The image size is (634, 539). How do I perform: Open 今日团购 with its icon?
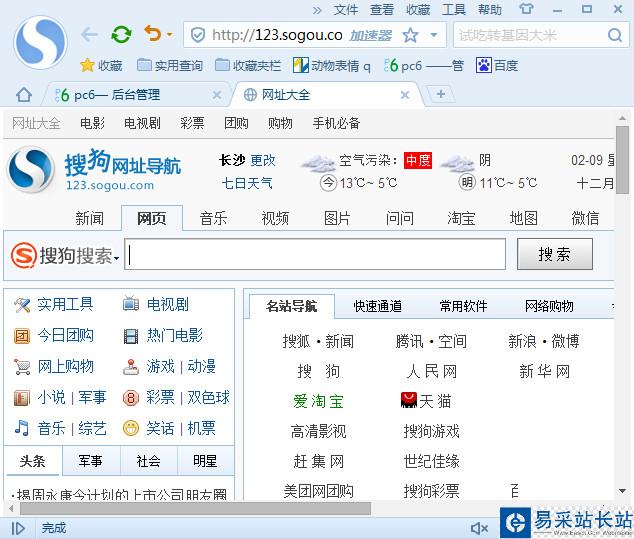point(53,336)
